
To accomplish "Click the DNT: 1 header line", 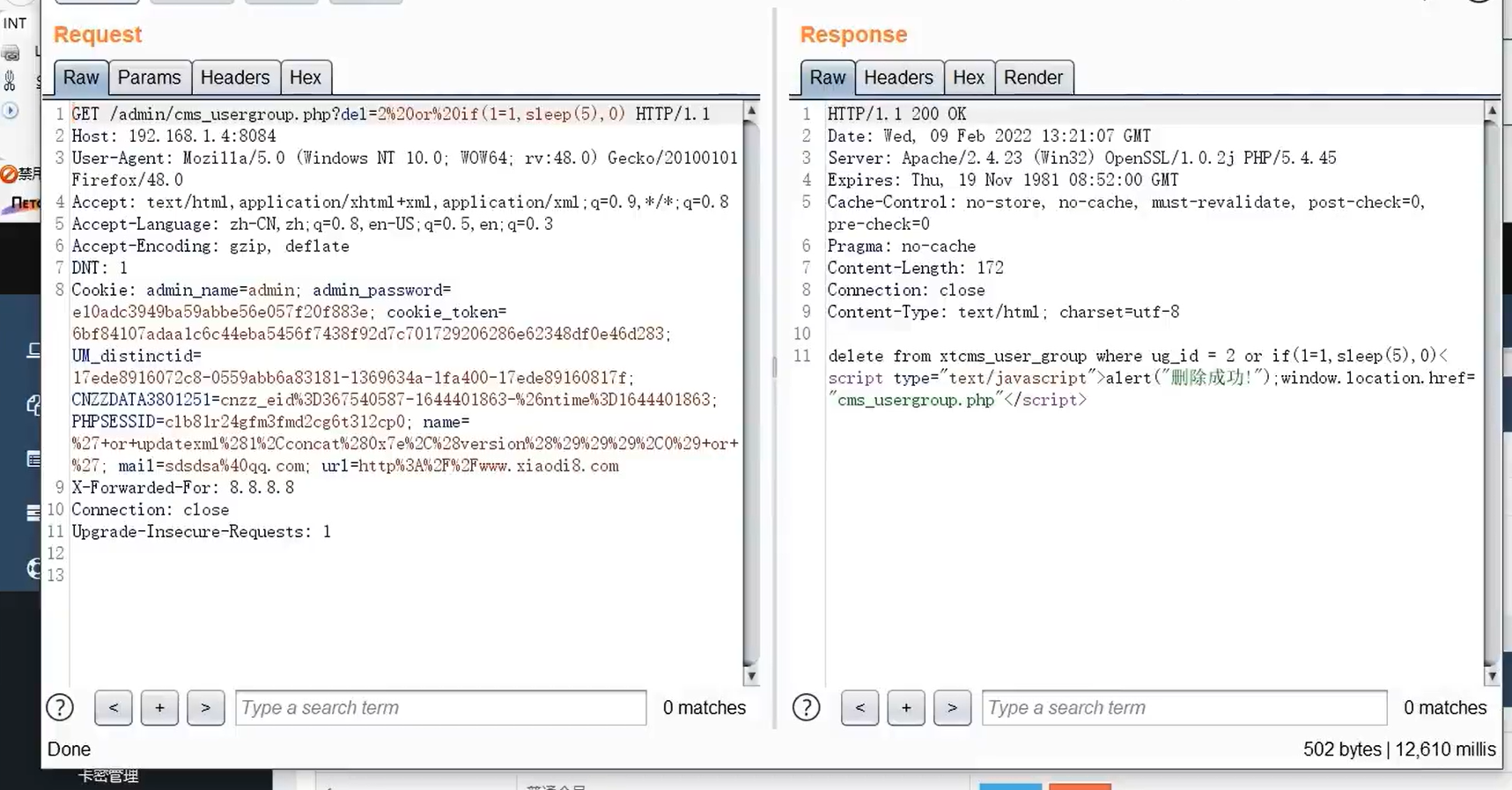I will [x=100, y=268].
